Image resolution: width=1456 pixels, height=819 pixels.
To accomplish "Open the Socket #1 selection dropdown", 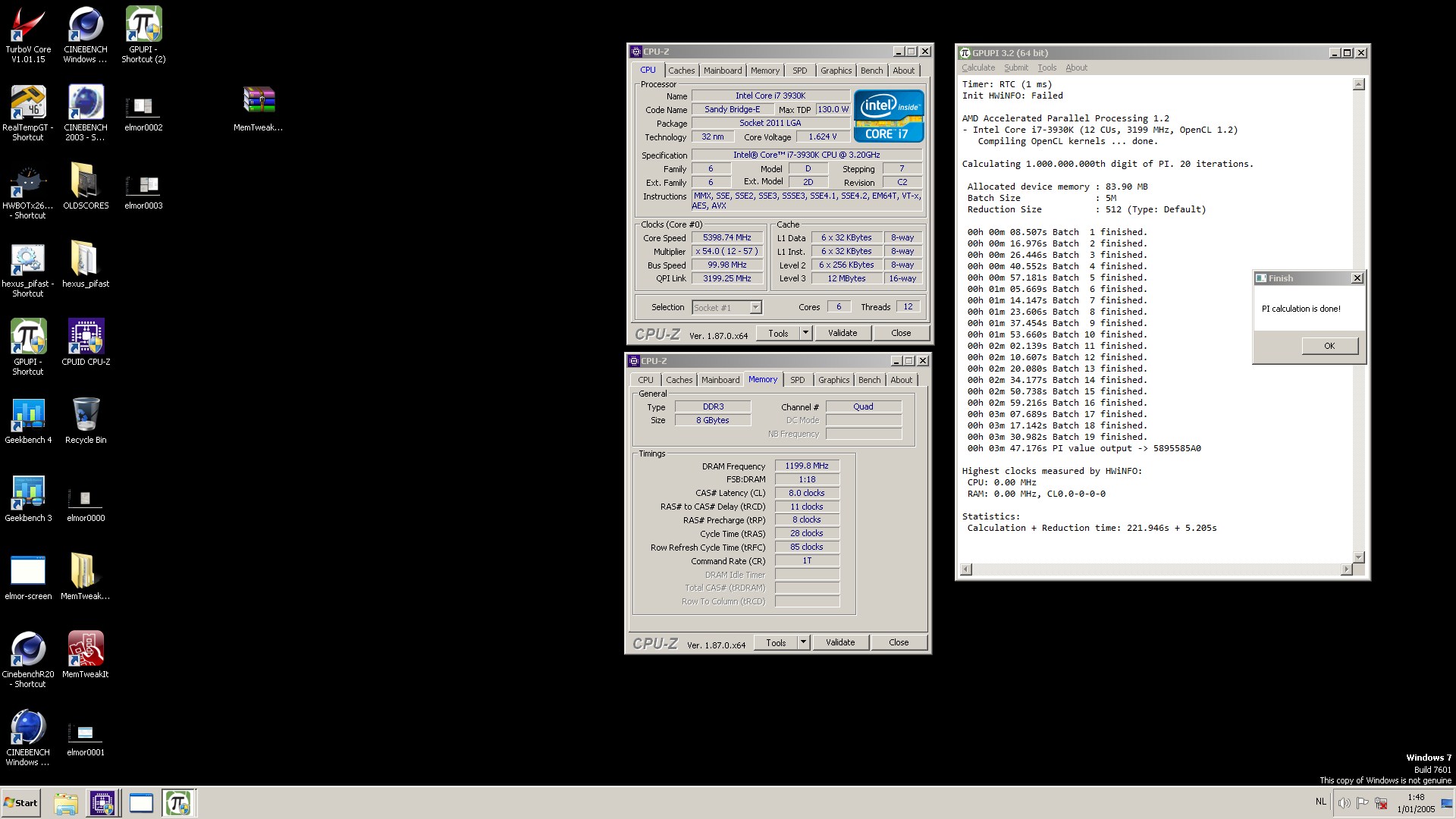I will (x=726, y=307).
